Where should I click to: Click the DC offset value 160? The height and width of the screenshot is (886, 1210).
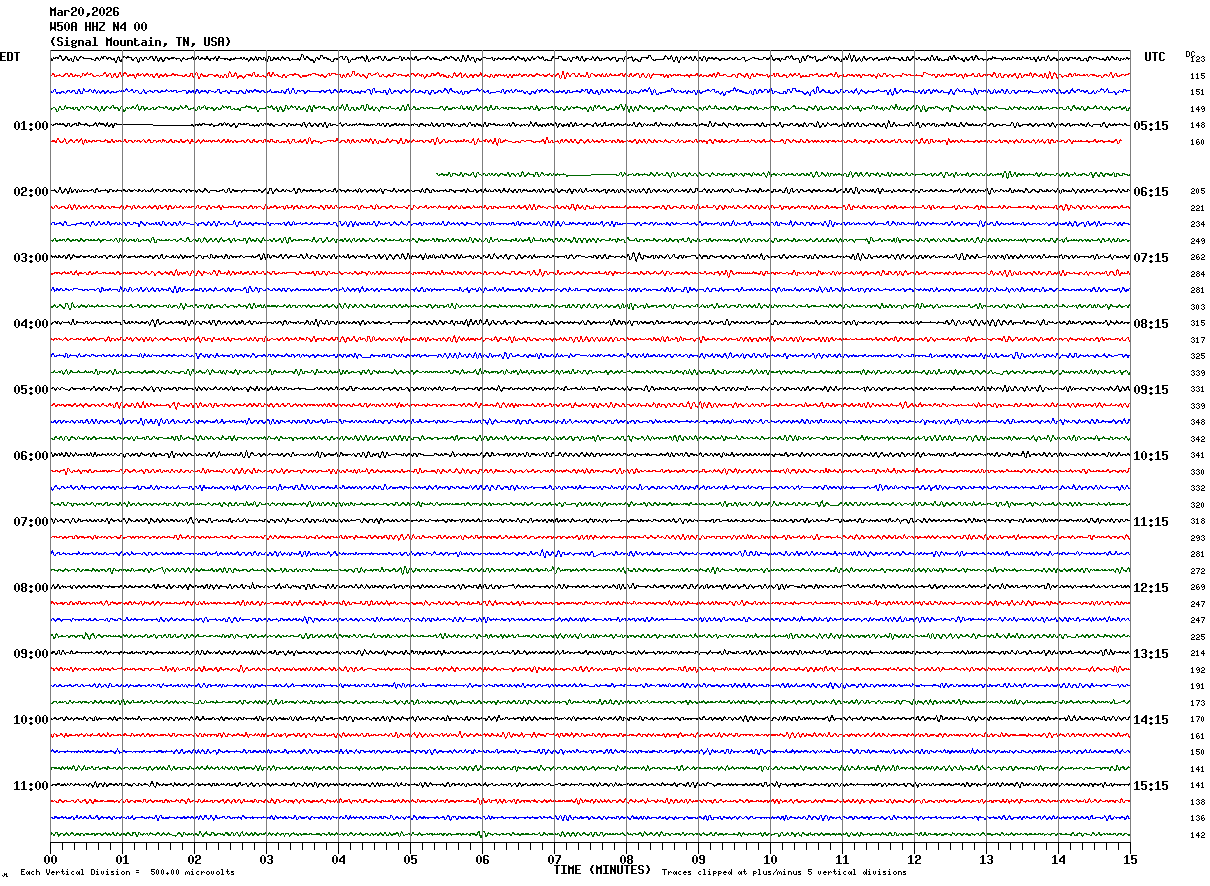coord(1197,142)
